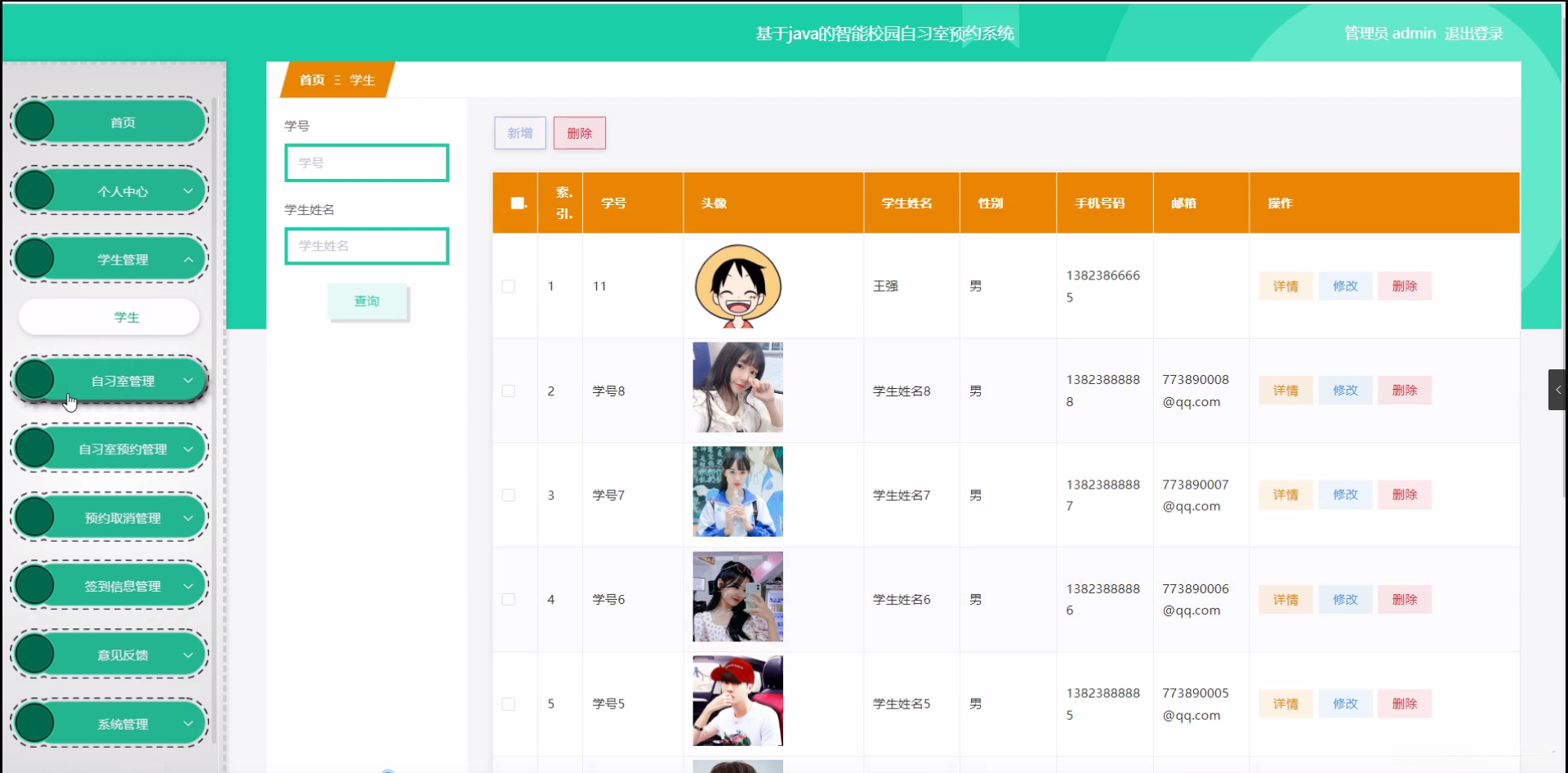Click 删除 for 学生姓名8

[x=1405, y=391]
